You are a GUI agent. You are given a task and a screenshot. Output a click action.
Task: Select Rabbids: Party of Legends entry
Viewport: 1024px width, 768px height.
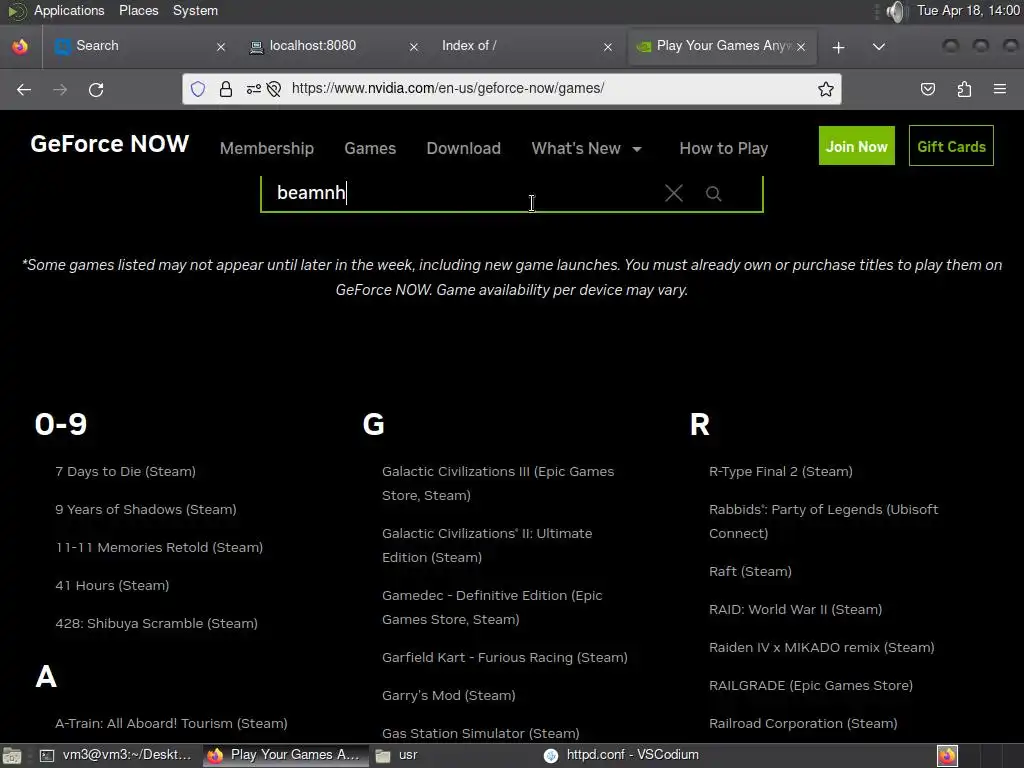824,521
